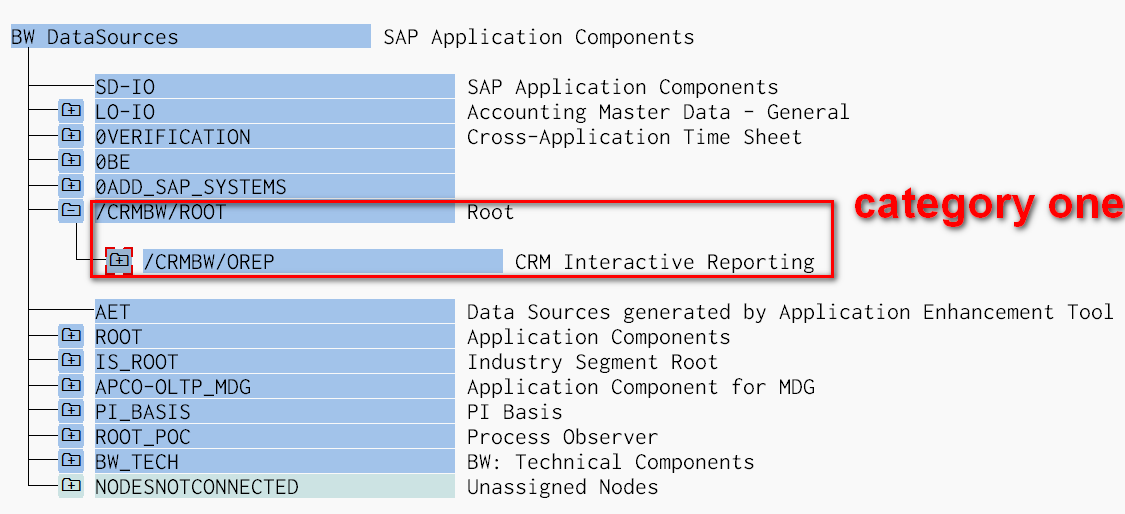Viewport: 1125px width, 514px height.
Task: Expand the 0BE folder node
Action: coord(70,161)
